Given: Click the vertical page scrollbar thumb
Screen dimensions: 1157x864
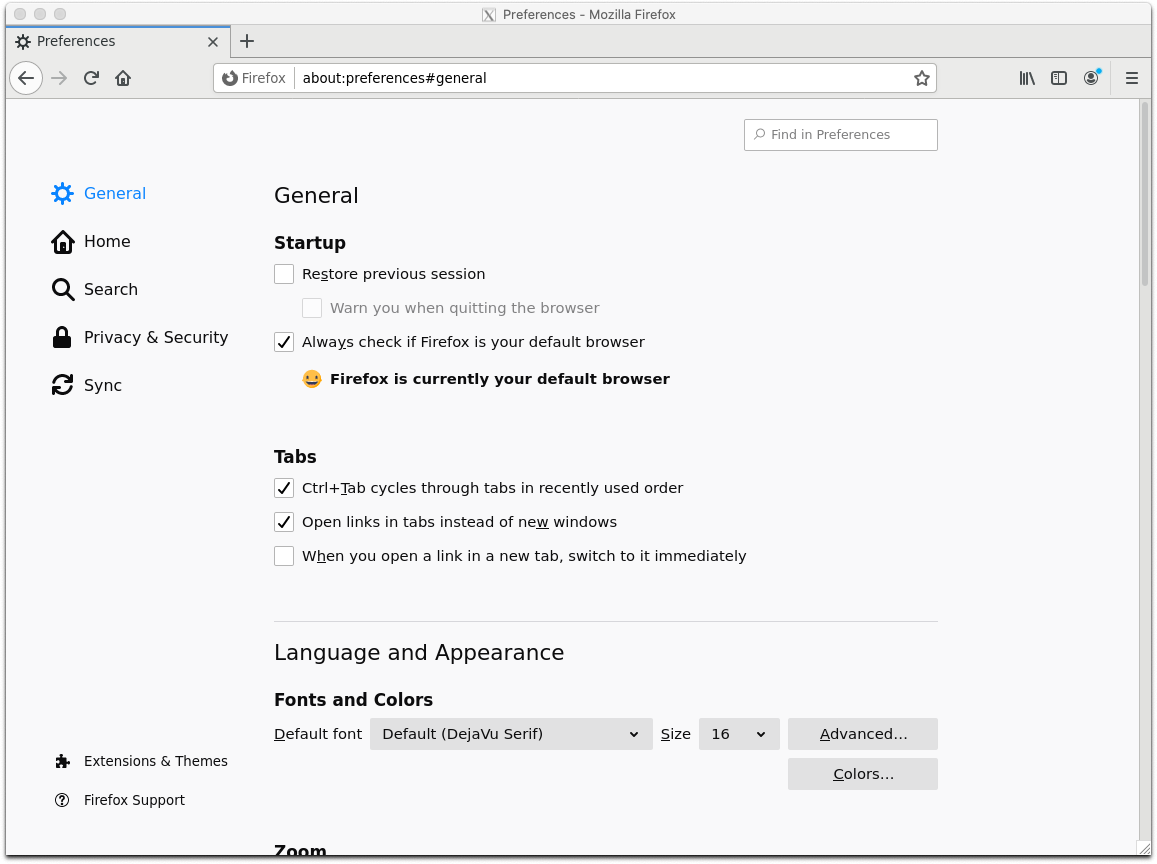Looking at the screenshot, I should [1145, 193].
